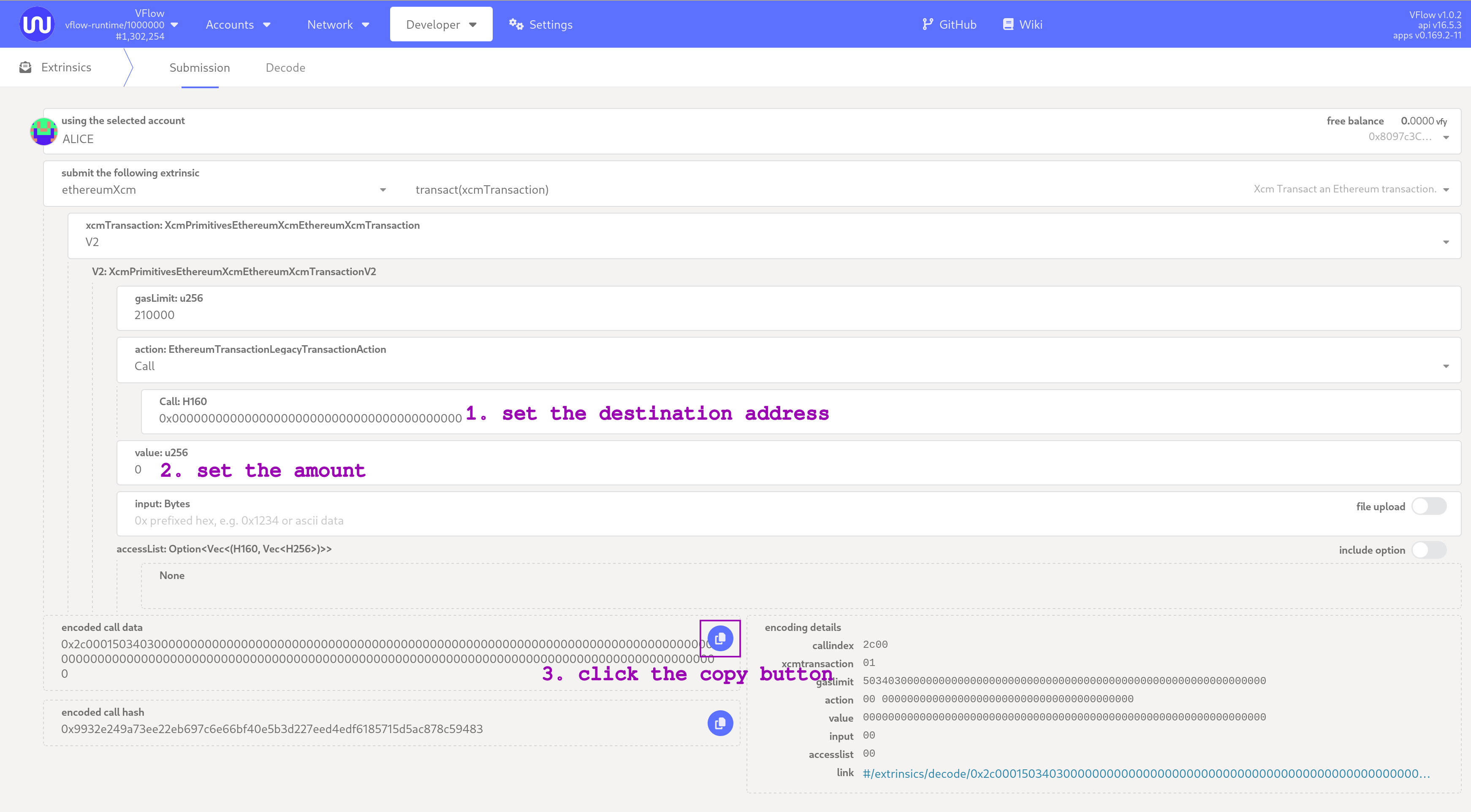This screenshot has height=812, width=1471.
Task: Click ALICE's identicon avatar
Action: tap(43, 131)
